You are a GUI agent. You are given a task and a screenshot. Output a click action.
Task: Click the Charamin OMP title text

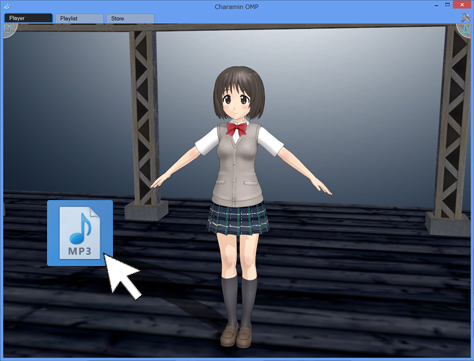pyautogui.click(x=237, y=7)
